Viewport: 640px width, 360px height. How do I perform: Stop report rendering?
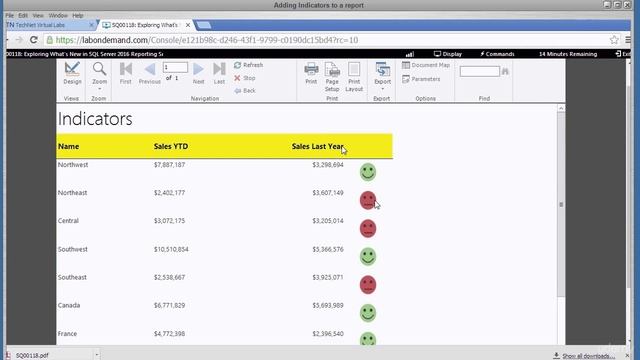pyautogui.click(x=245, y=78)
